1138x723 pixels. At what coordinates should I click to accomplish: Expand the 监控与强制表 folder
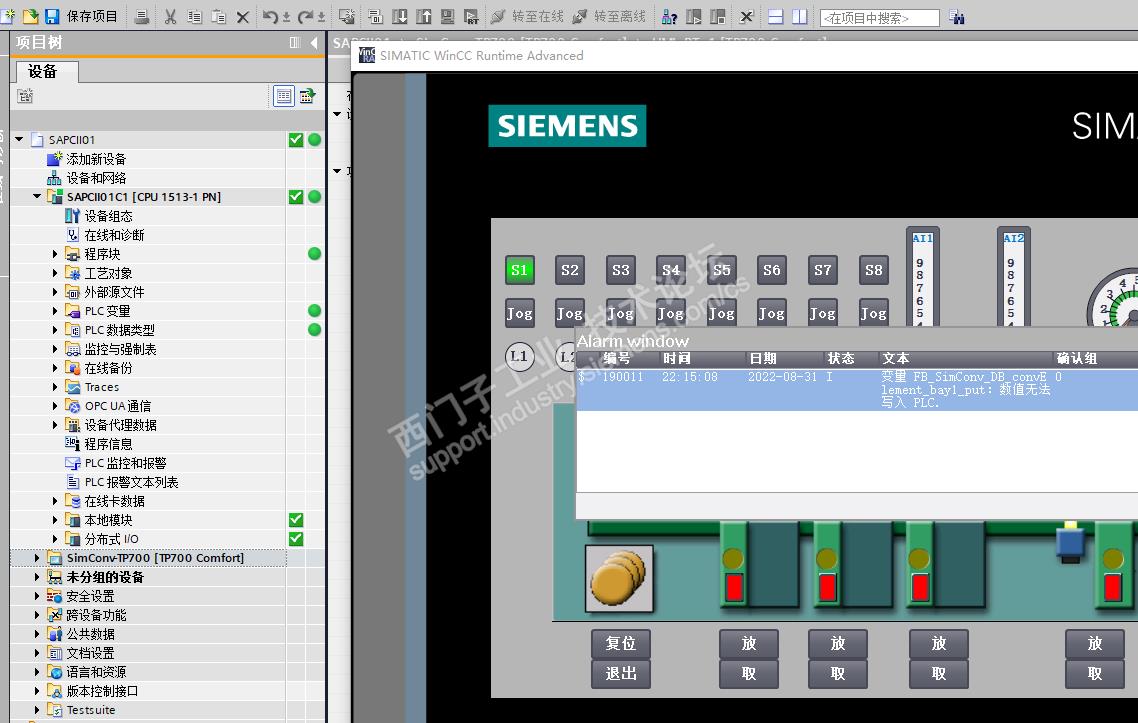[54, 349]
